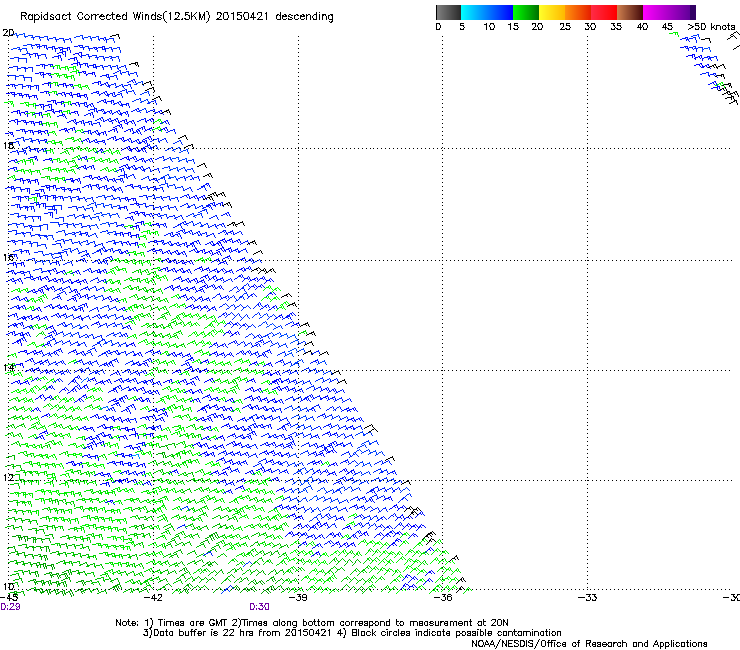Click the note 'Data buffer is 22 hrs from 20150421'
This screenshot has width=740, height=650.
coord(242,633)
